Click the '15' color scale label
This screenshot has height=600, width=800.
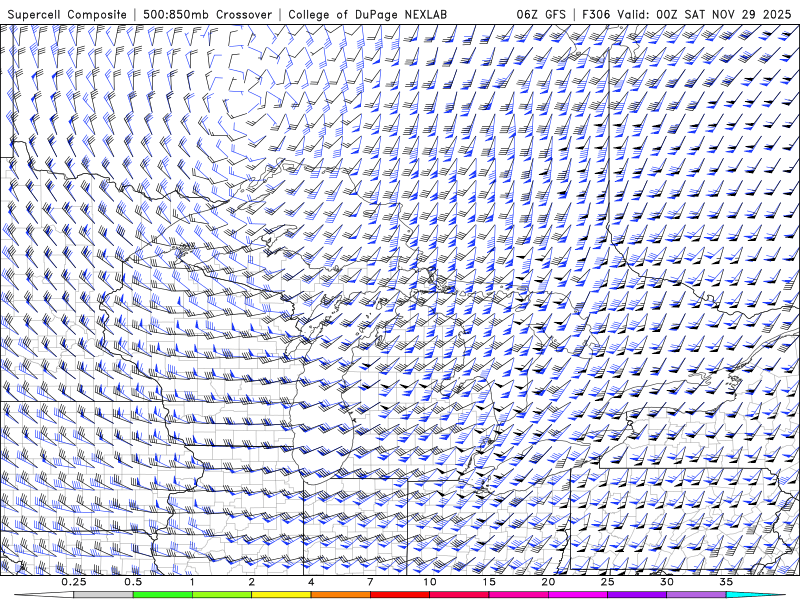click(489, 582)
